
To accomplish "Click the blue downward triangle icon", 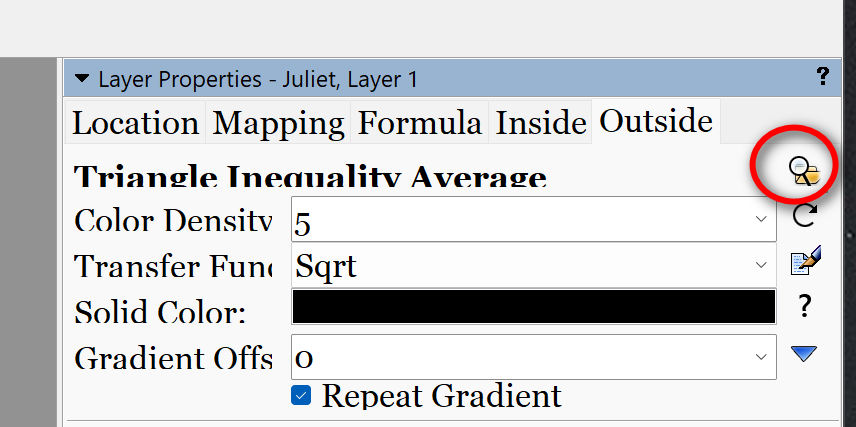I will (804, 354).
